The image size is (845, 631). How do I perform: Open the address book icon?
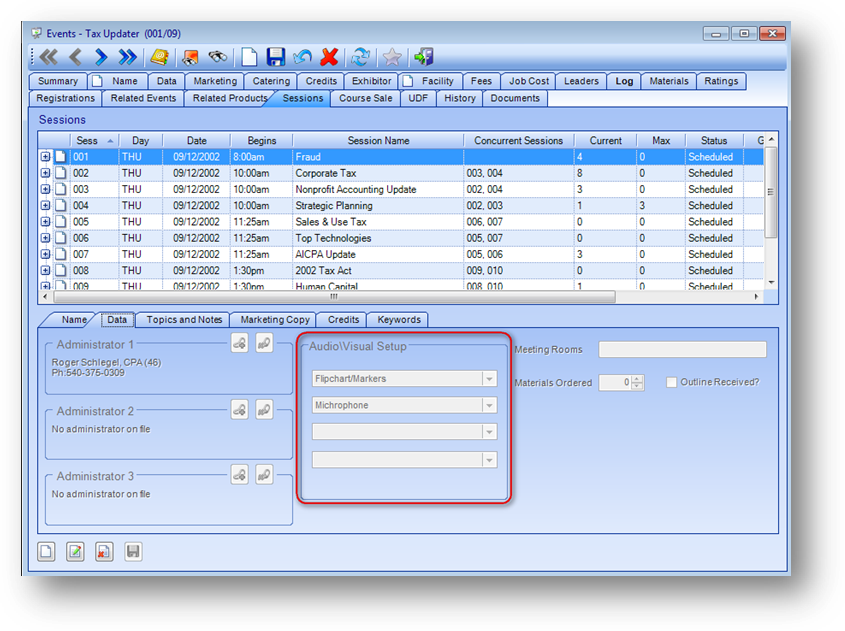tap(160, 57)
